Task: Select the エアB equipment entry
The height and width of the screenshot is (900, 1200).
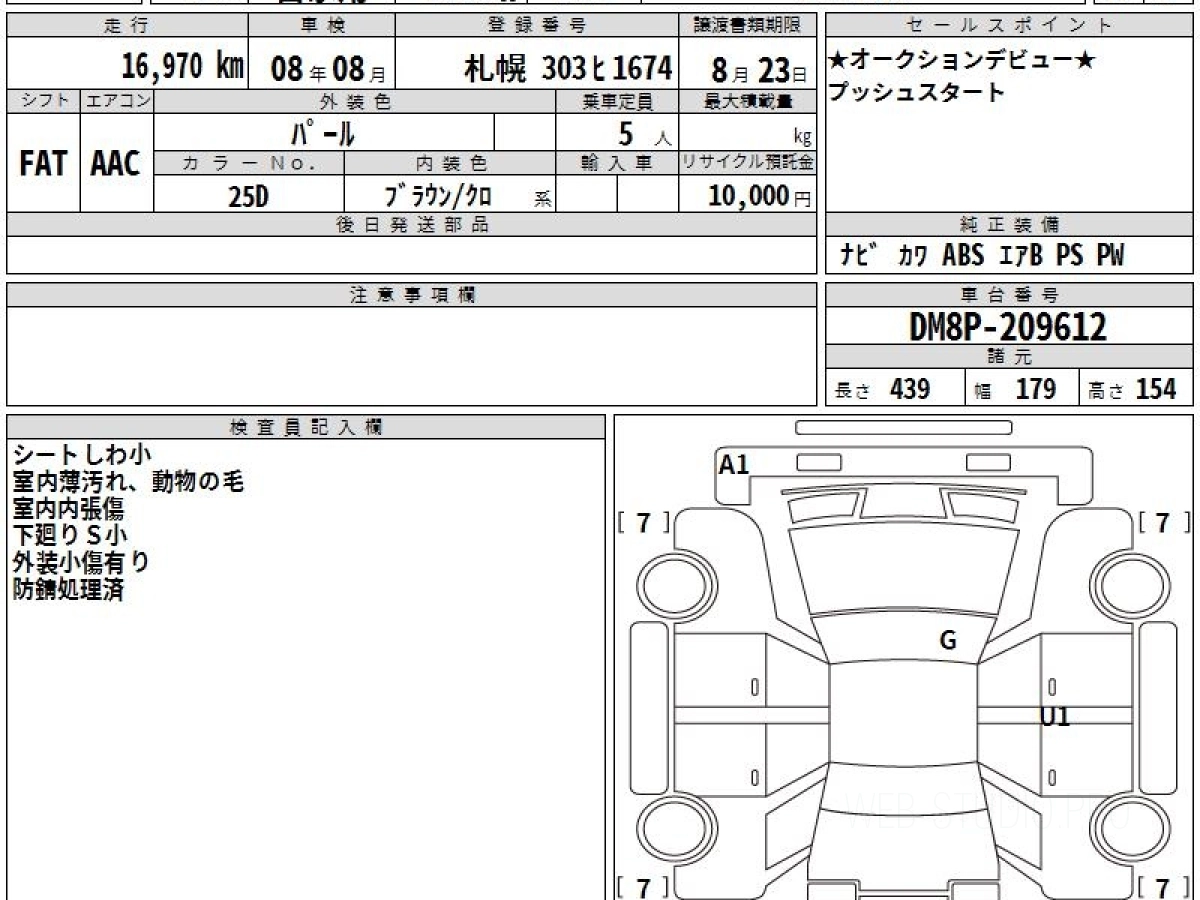Action: pos(1021,256)
